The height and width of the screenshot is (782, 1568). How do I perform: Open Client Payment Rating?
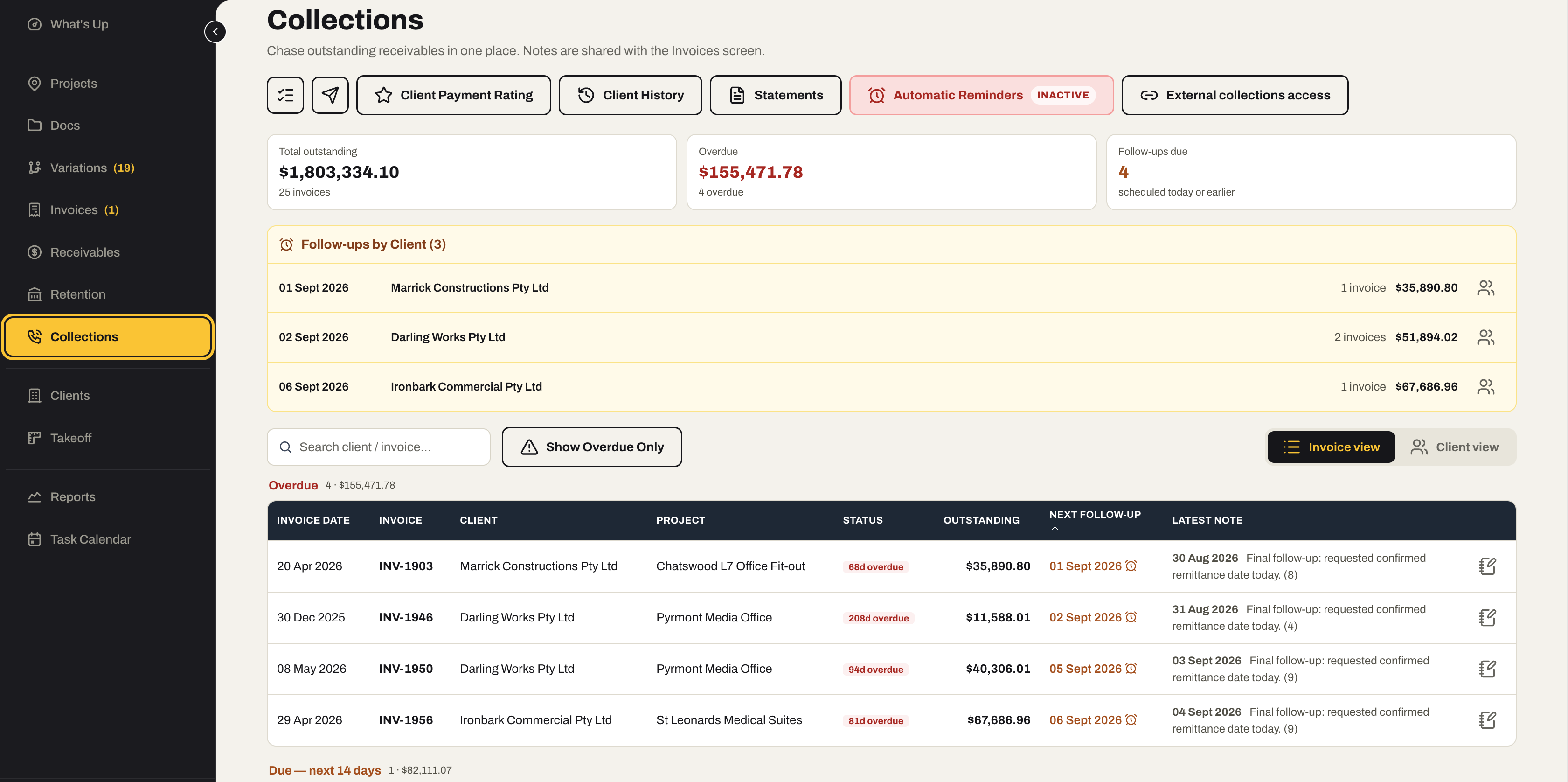453,95
